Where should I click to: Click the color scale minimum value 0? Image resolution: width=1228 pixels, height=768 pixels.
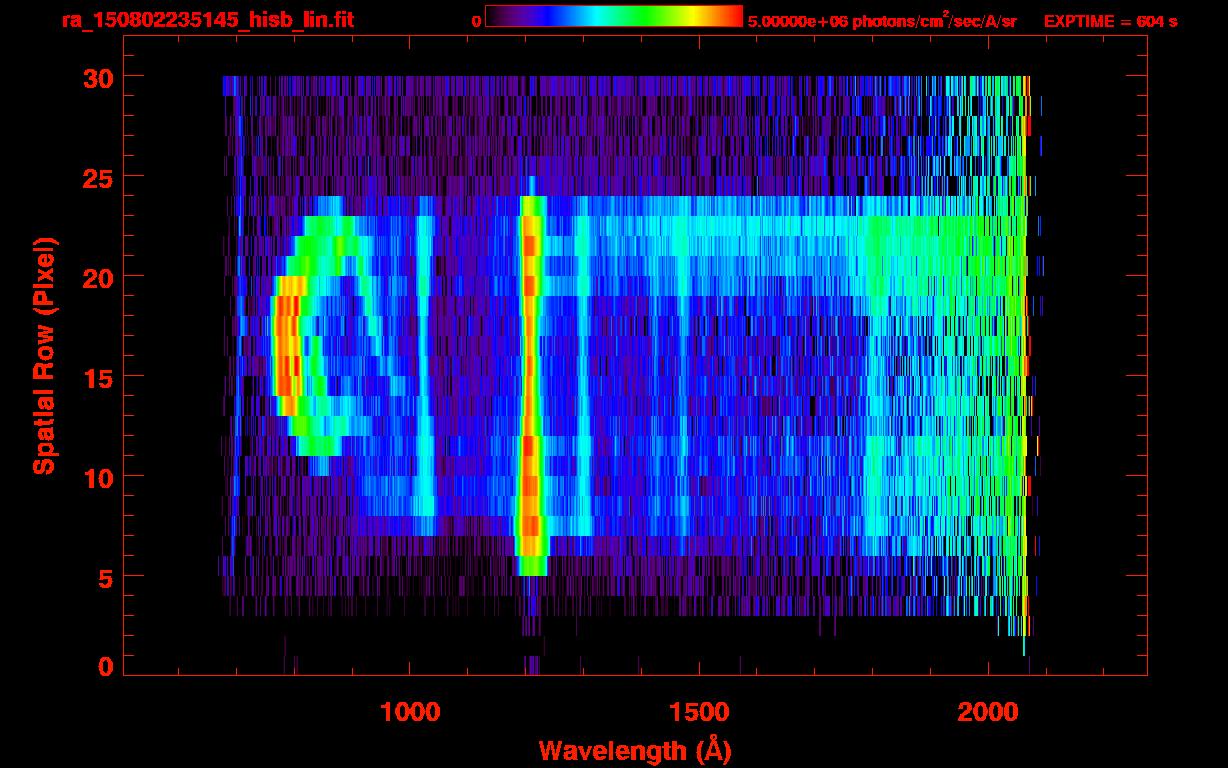point(476,21)
